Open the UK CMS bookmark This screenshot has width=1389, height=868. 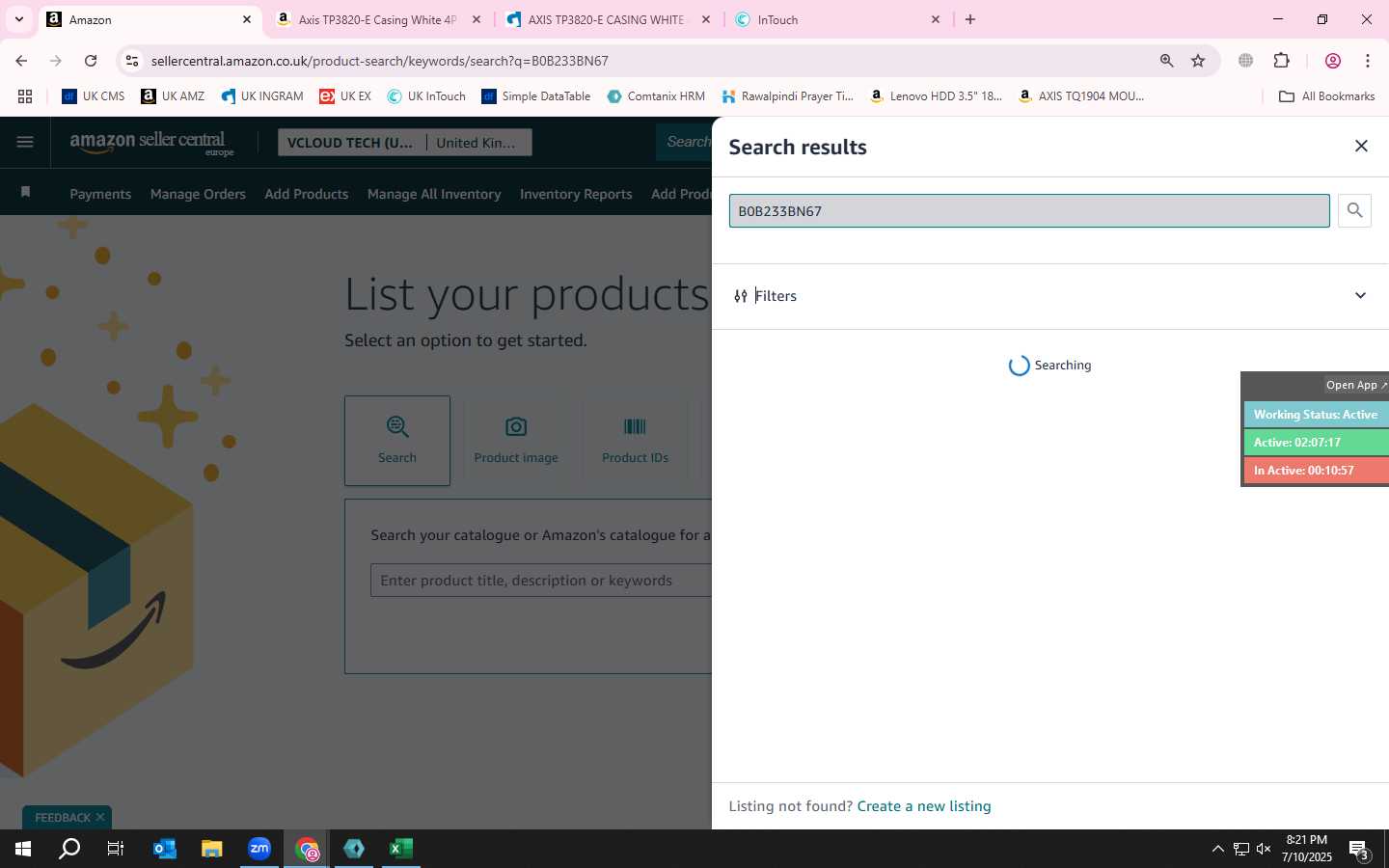pos(94,96)
